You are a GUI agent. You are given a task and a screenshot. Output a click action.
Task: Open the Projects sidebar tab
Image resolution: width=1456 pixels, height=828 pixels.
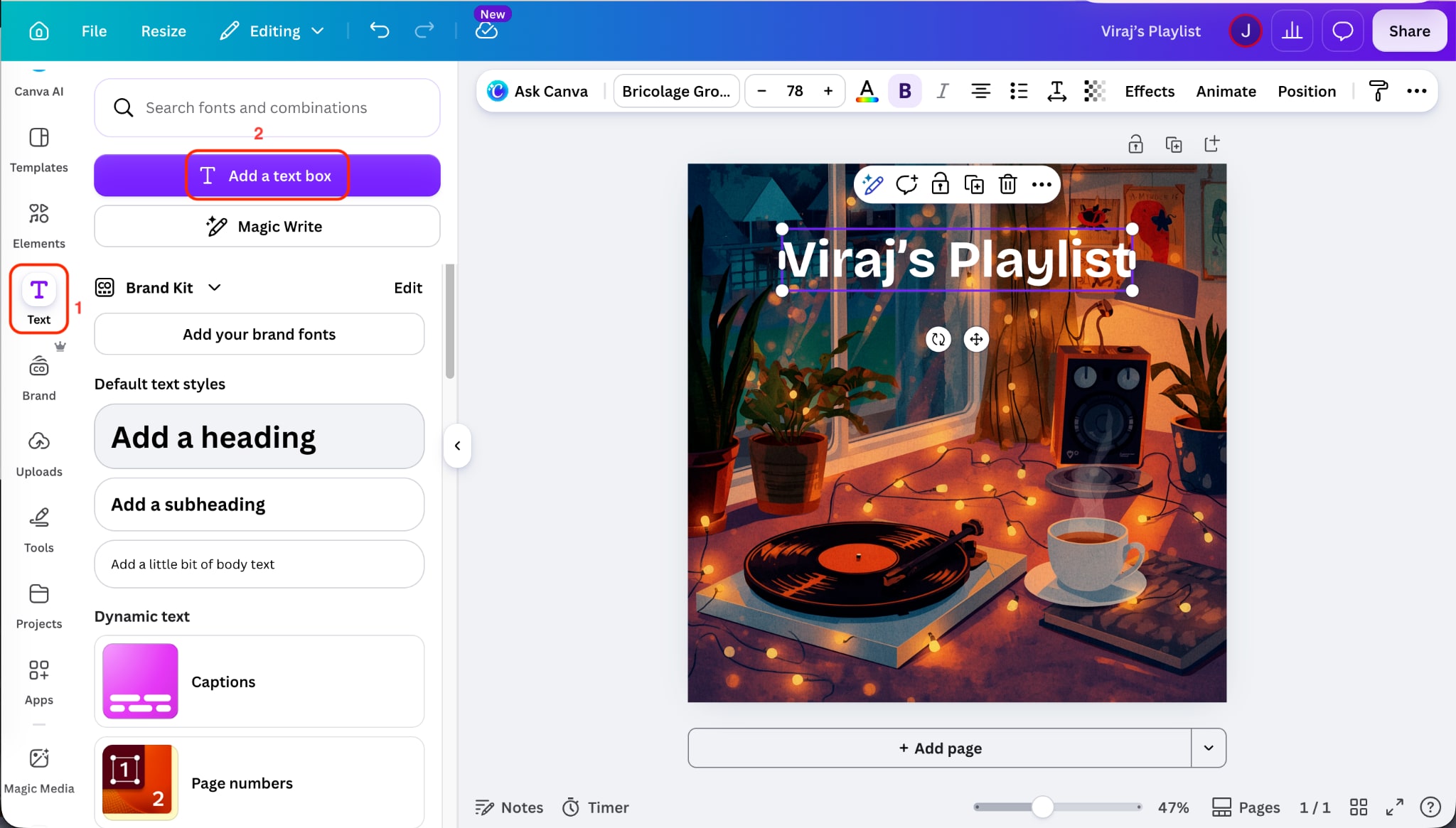tap(39, 606)
